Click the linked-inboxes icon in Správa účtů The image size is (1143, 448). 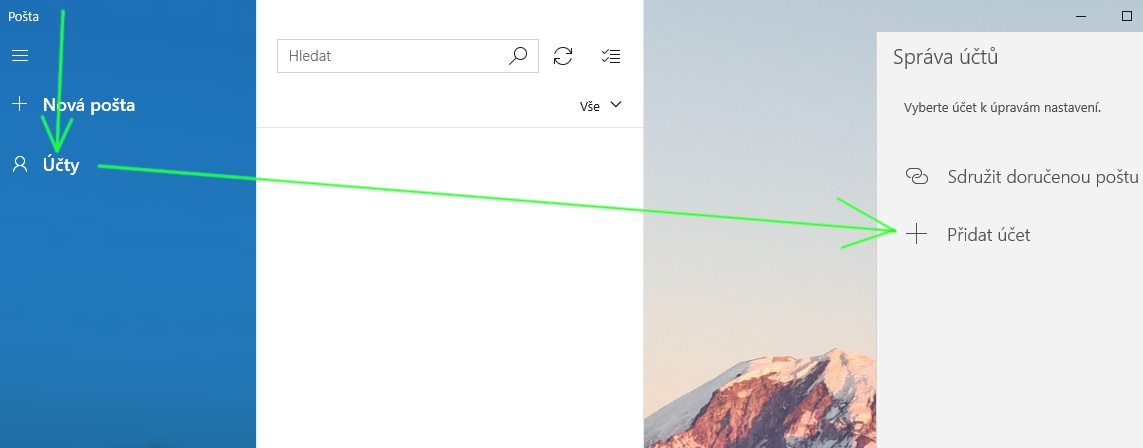(x=916, y=176)
